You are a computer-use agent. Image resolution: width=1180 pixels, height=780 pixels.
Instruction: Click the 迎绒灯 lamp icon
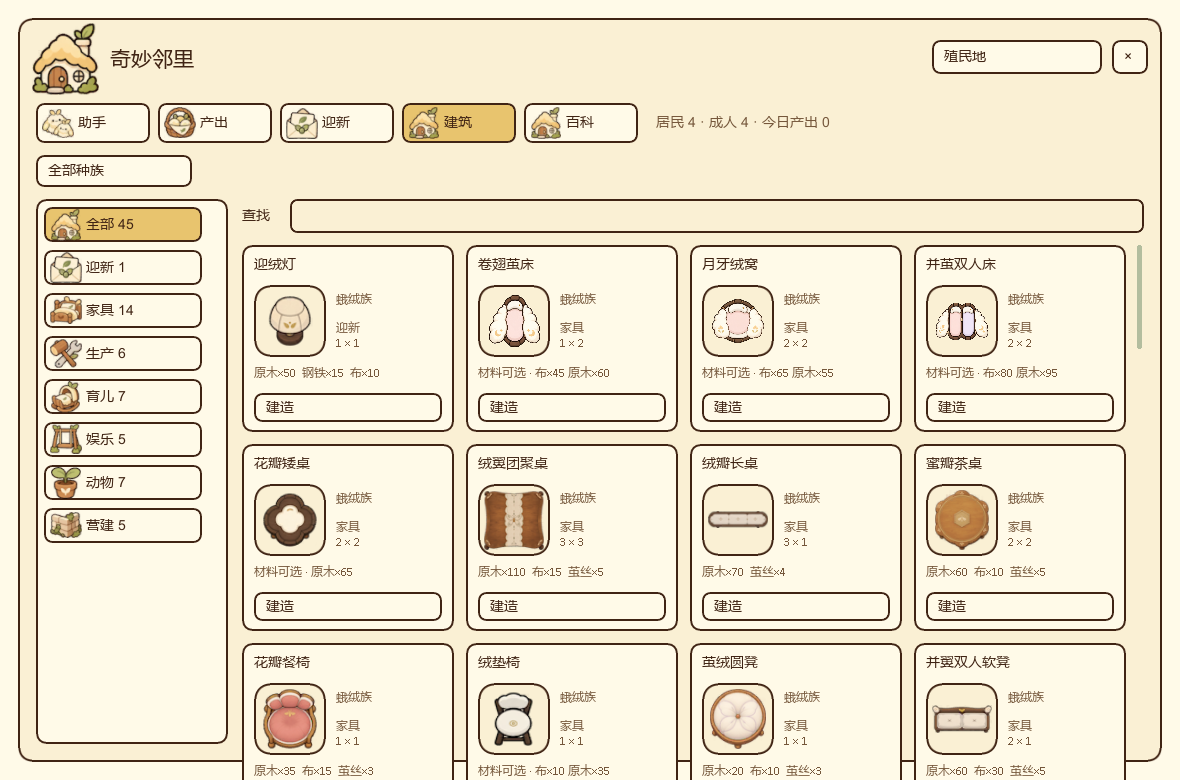click(x=290, y=321)
